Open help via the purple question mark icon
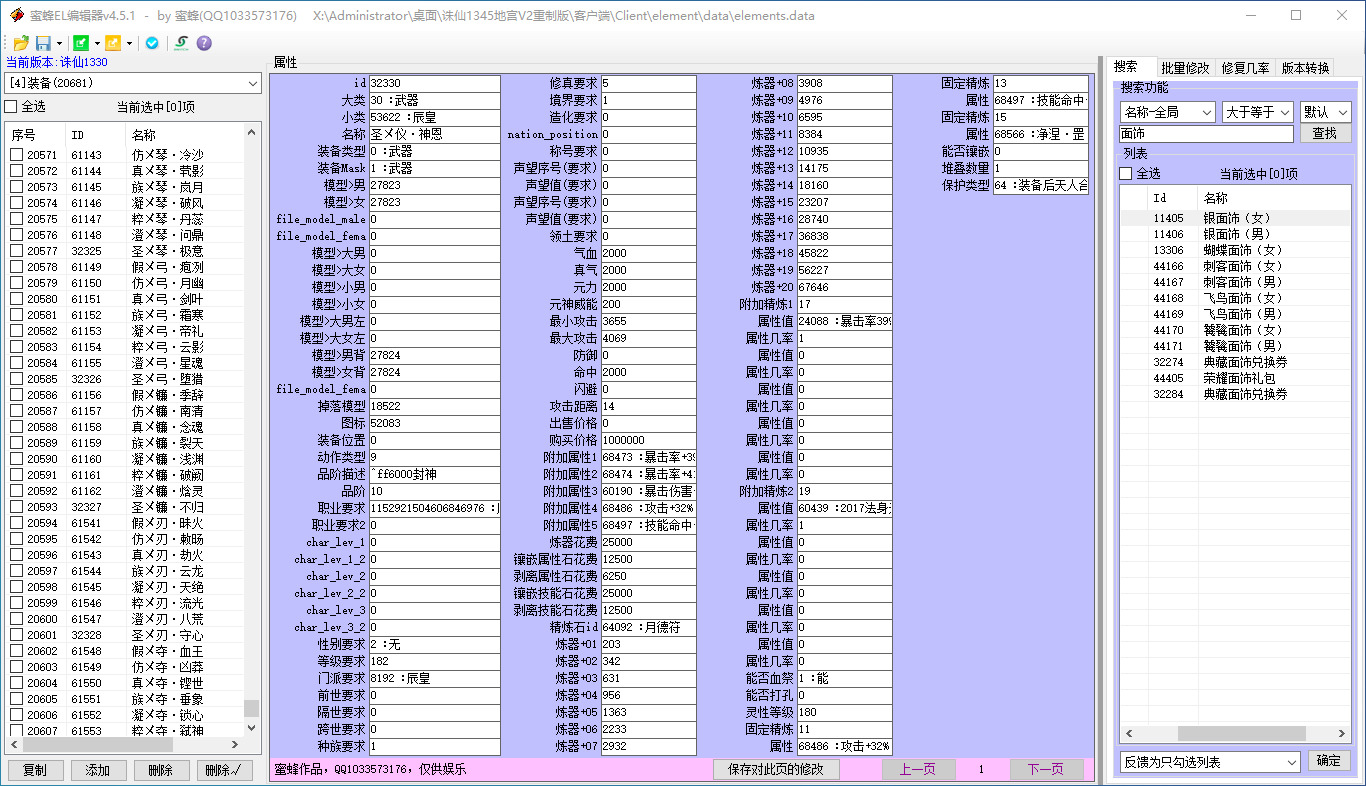Image resolution: width=1366 pixels, height=786 pixels. point(205,43)
